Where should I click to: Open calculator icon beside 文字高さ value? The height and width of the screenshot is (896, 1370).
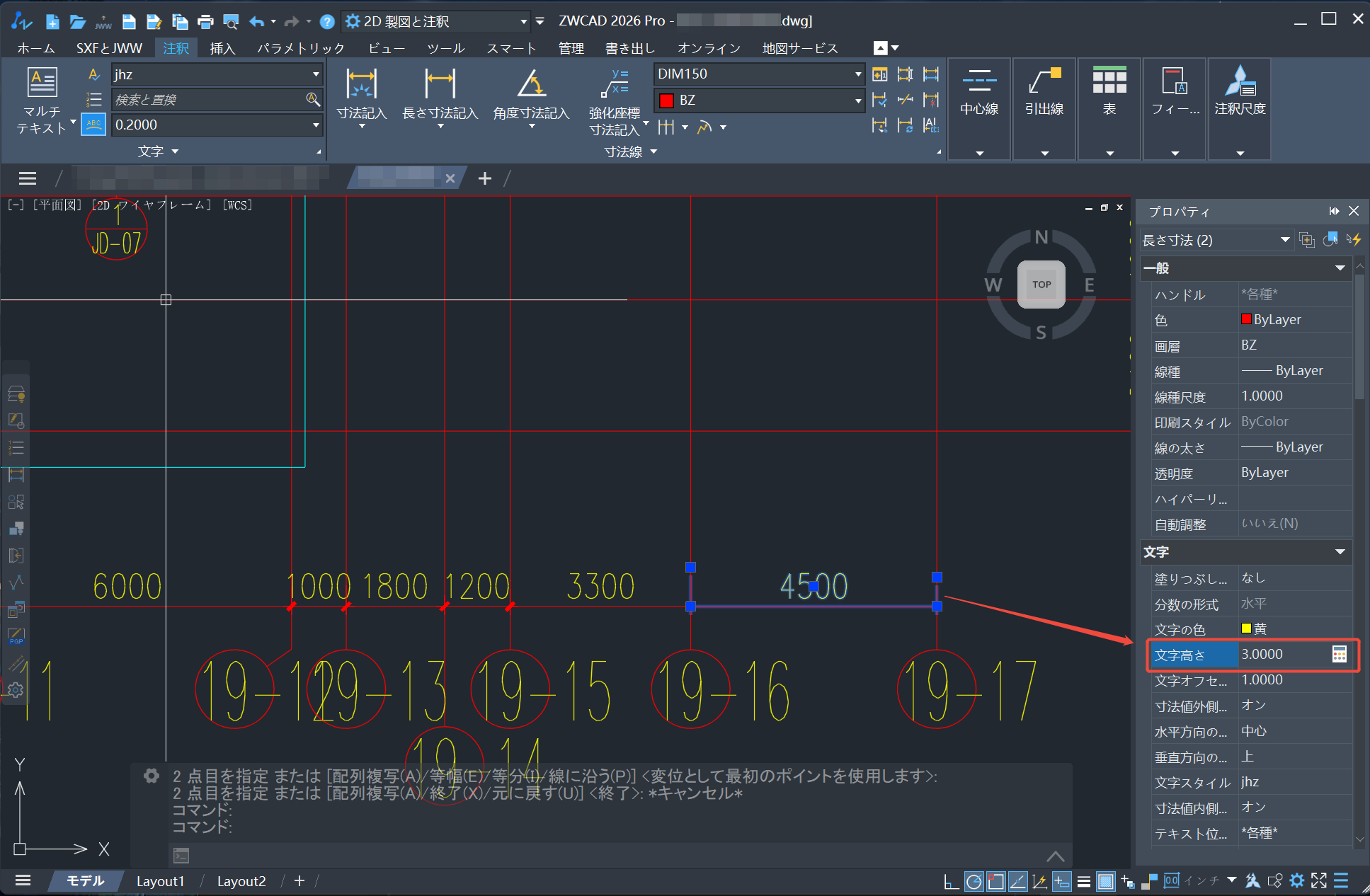click(1339, 655)
